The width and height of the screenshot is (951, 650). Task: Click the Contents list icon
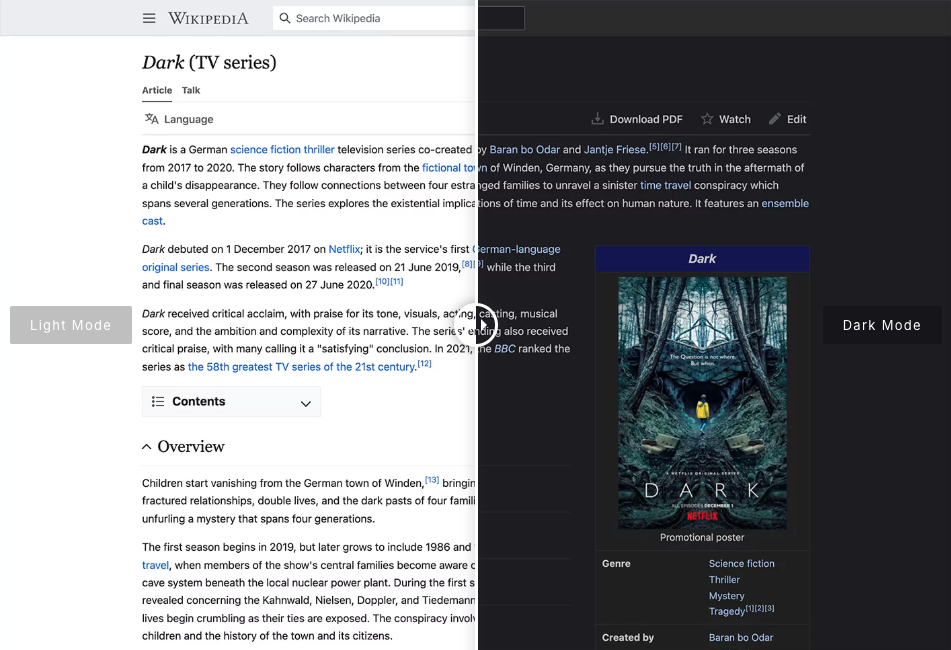(158, 401)
